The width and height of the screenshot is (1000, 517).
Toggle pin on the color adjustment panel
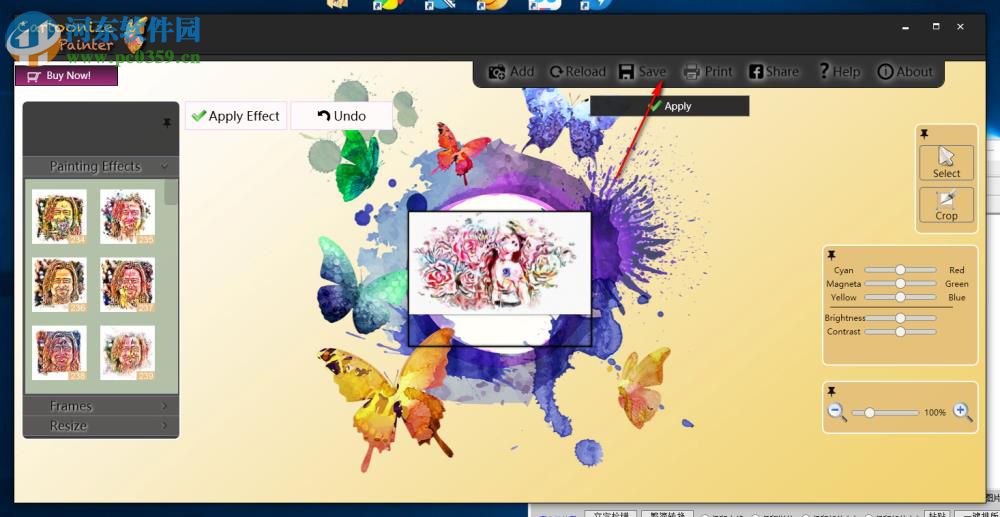click(x=832, y=255)
